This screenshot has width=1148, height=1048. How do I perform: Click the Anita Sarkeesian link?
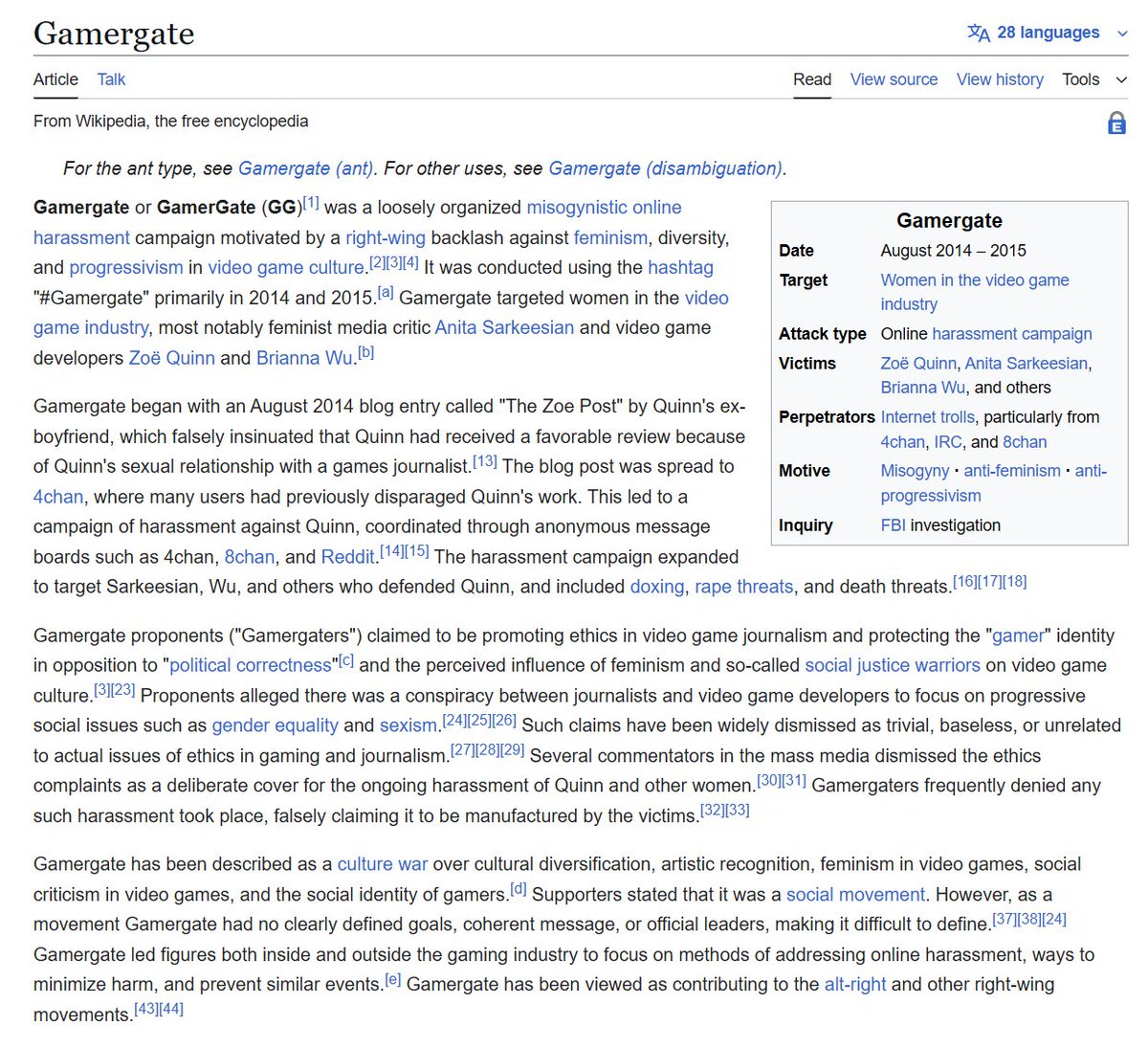(x=504, y=327)
